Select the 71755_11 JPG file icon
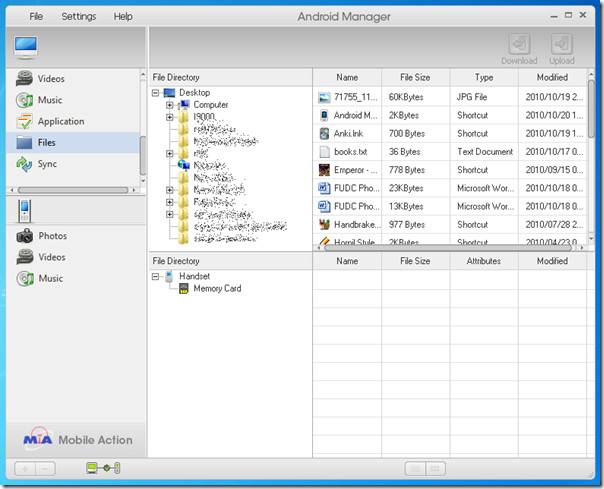The height and width of the screenshot is (489, 604). pos(324,97)
